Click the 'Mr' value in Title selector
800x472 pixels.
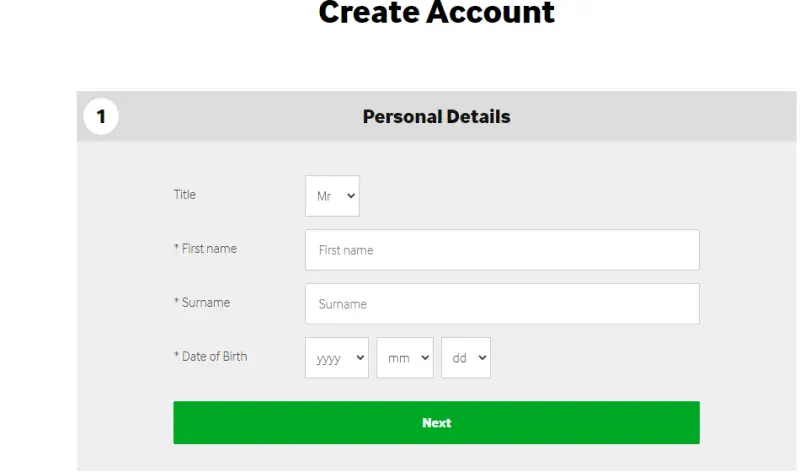coord(324,196)
